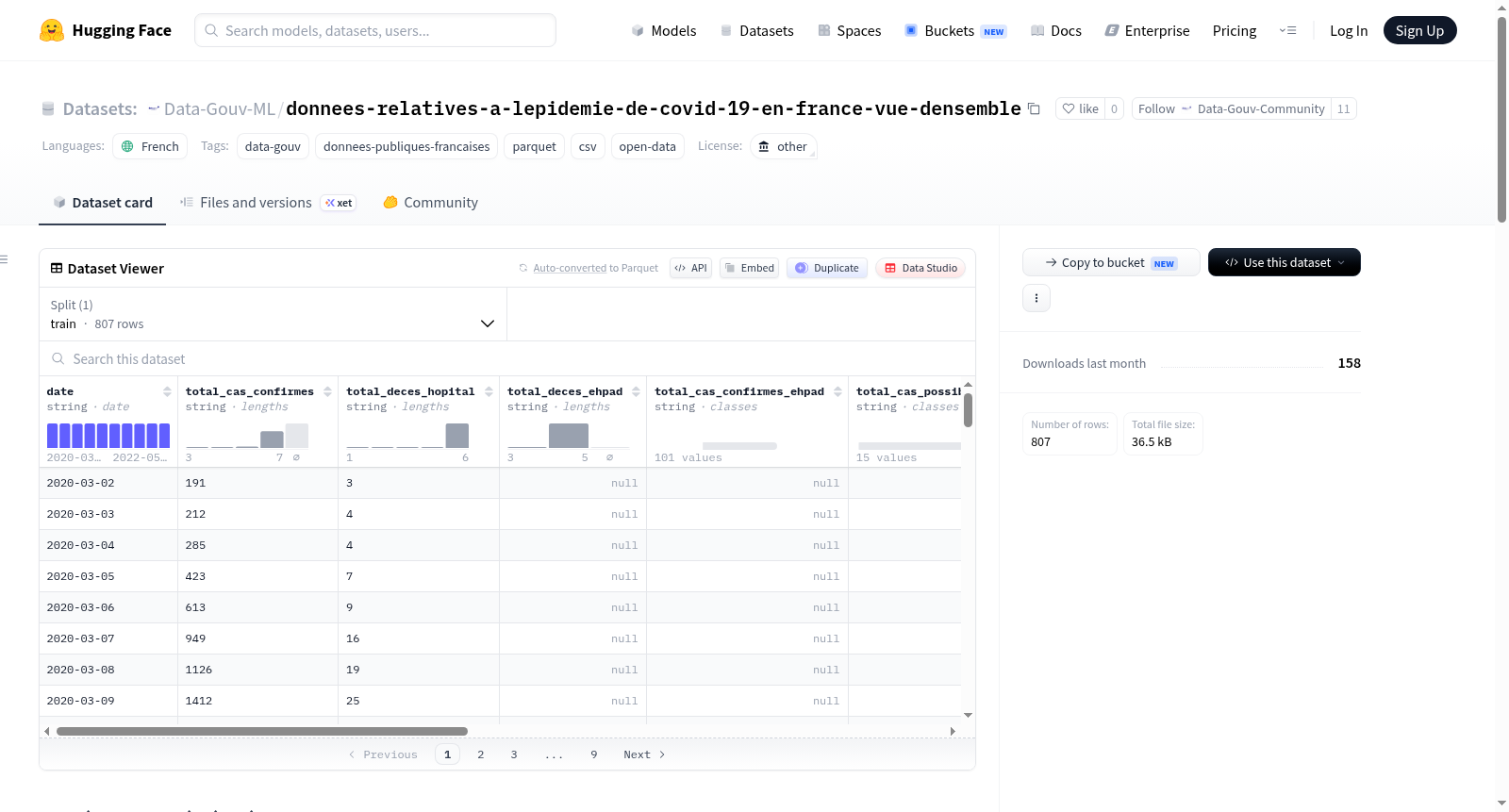
Task: Go to page 3 of viewer
Action: [x=514, y=754]
